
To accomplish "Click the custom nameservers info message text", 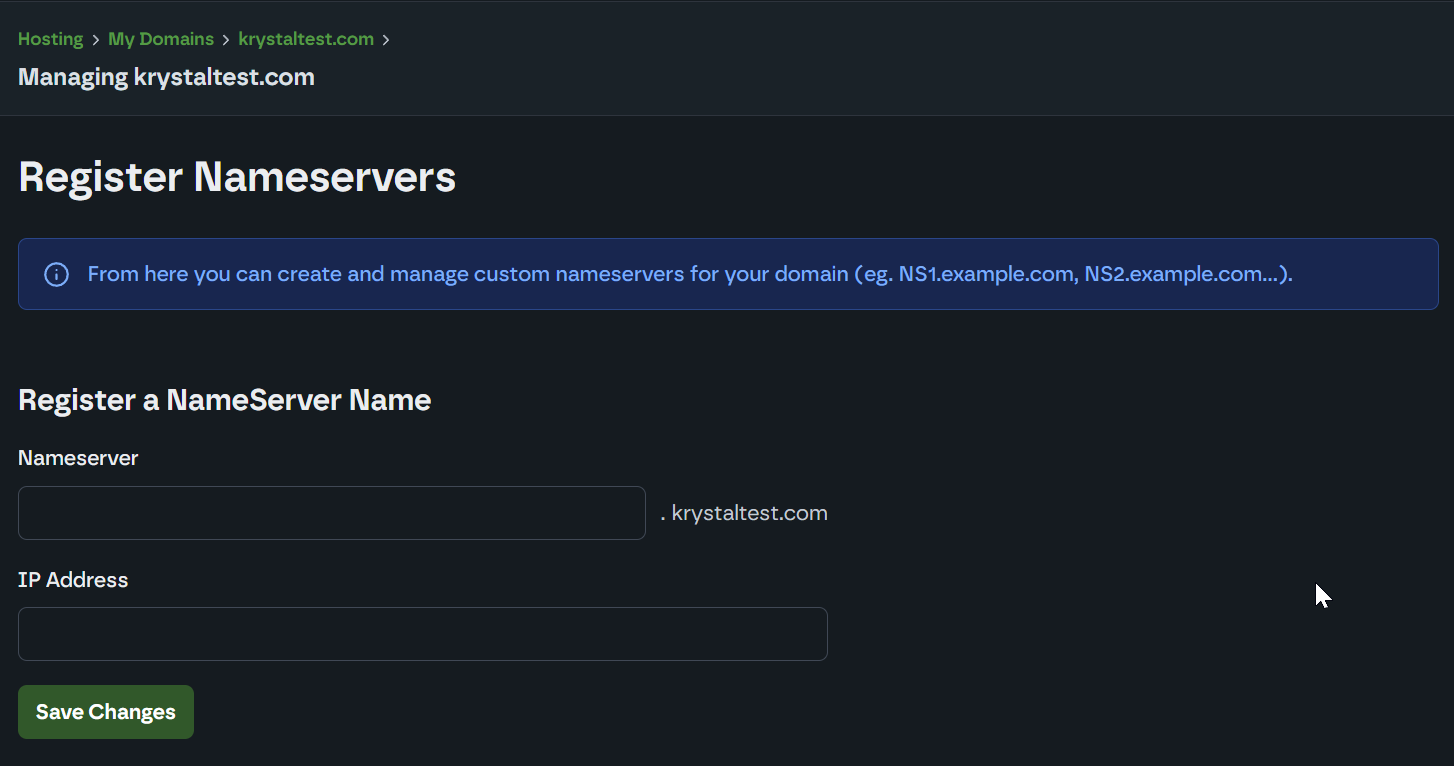I will [x=690, y=274].
